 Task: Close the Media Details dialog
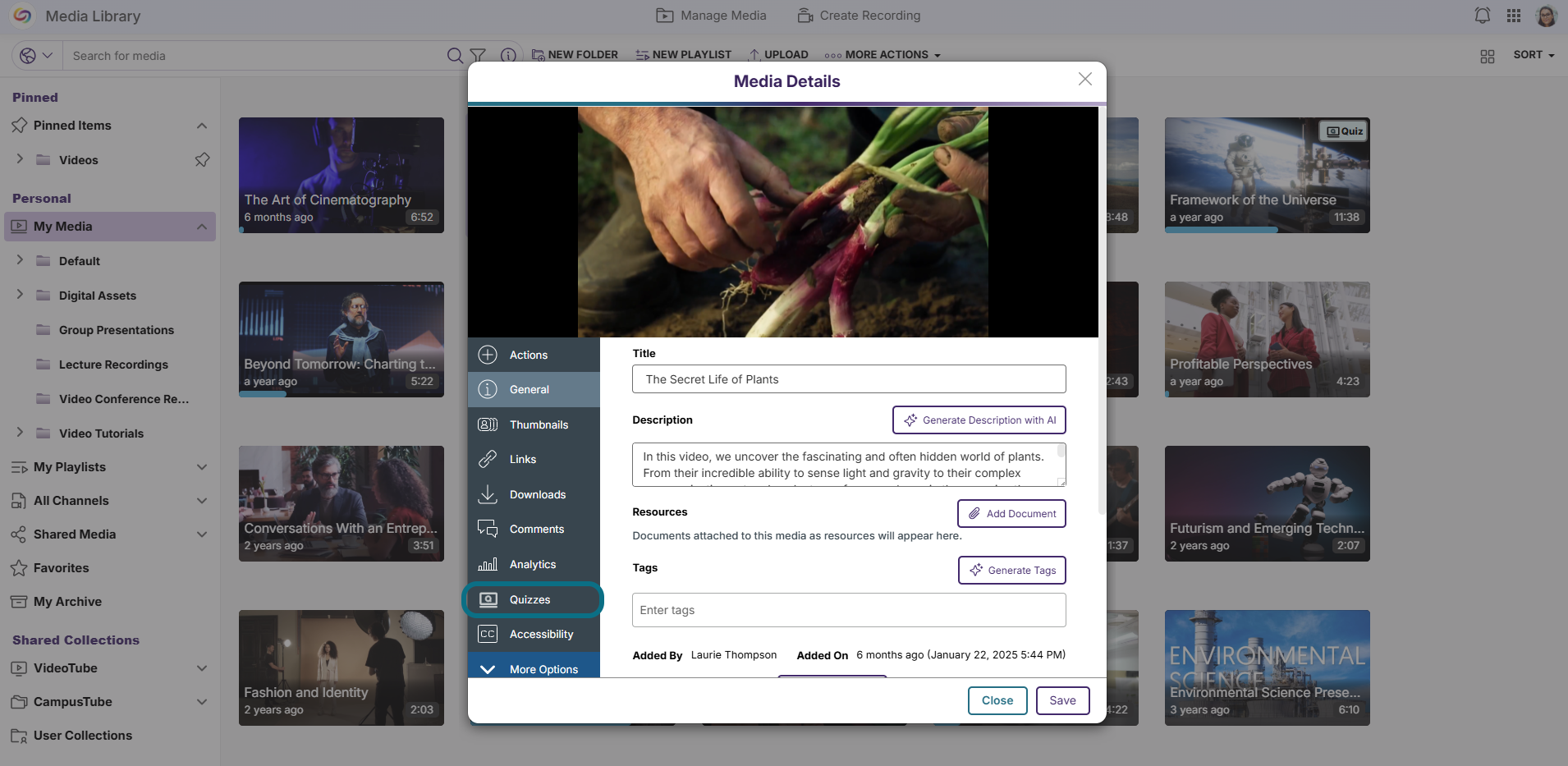click(1085, 79)
